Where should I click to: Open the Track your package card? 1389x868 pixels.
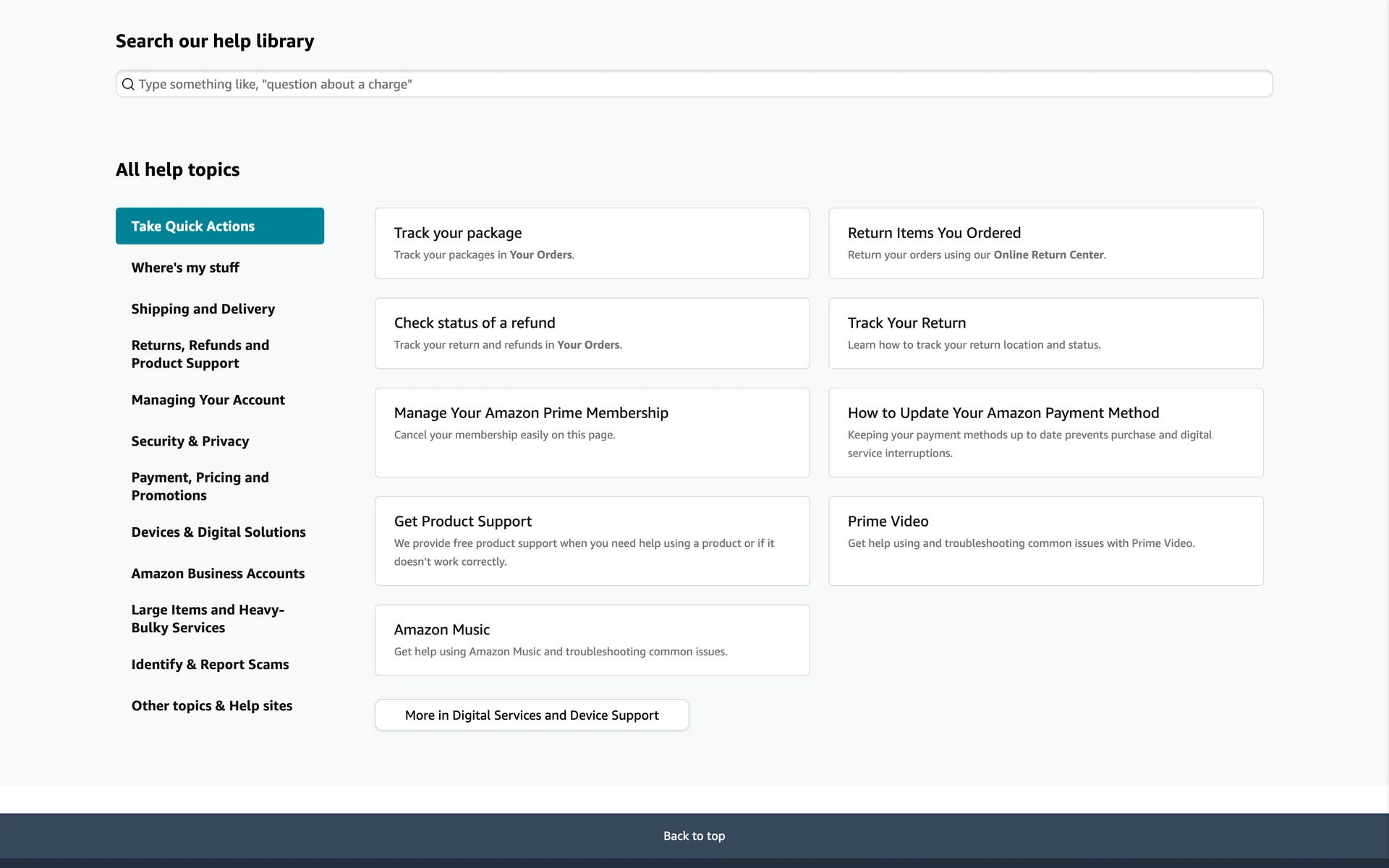(591, 243)
